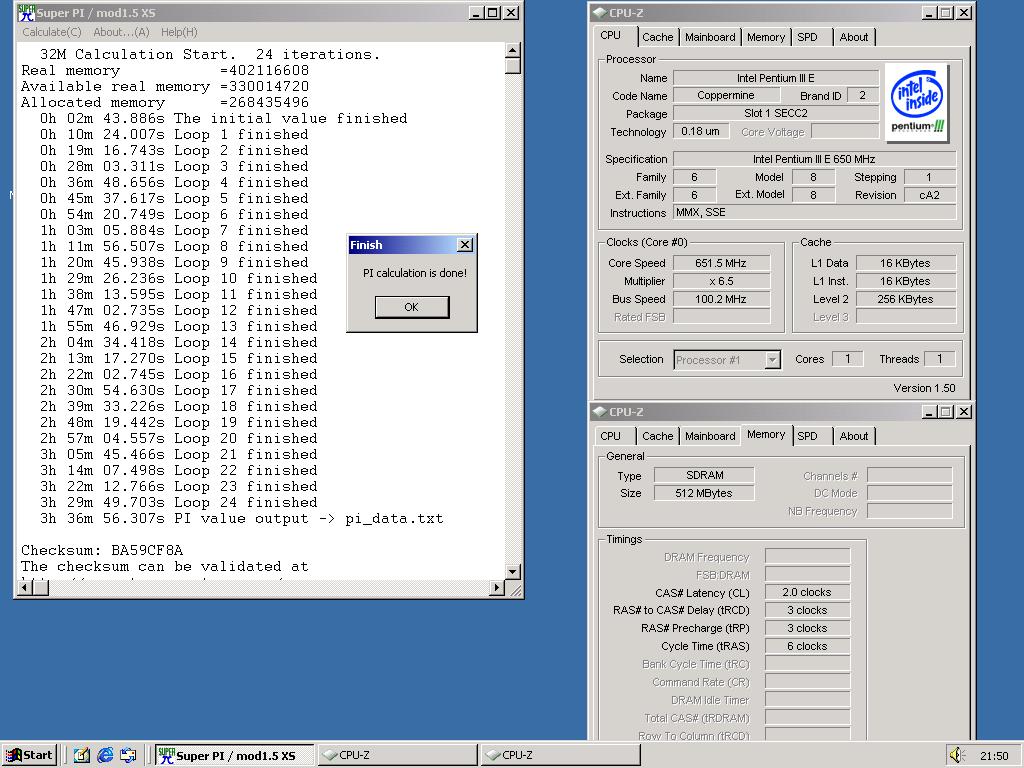This screenshot has width=1024, height=768.
Task: Switch to About tab in upper CPU-Z
Action: pos(854,37)
